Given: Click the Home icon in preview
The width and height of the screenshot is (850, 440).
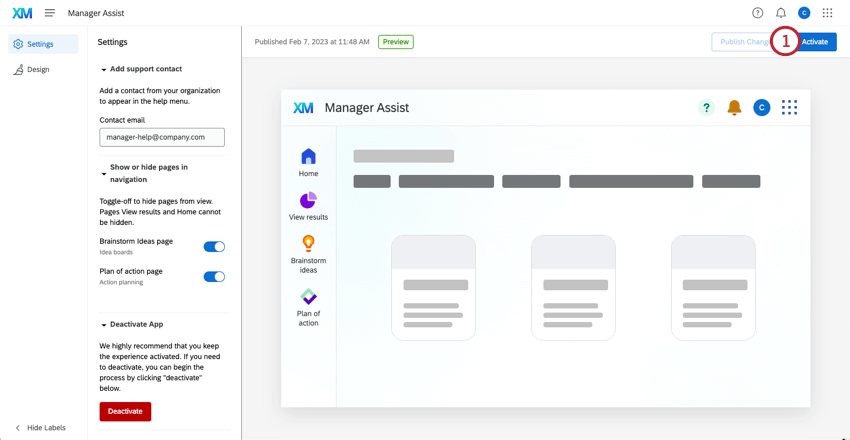Looking at the screenshot, I should coord(308,156).
